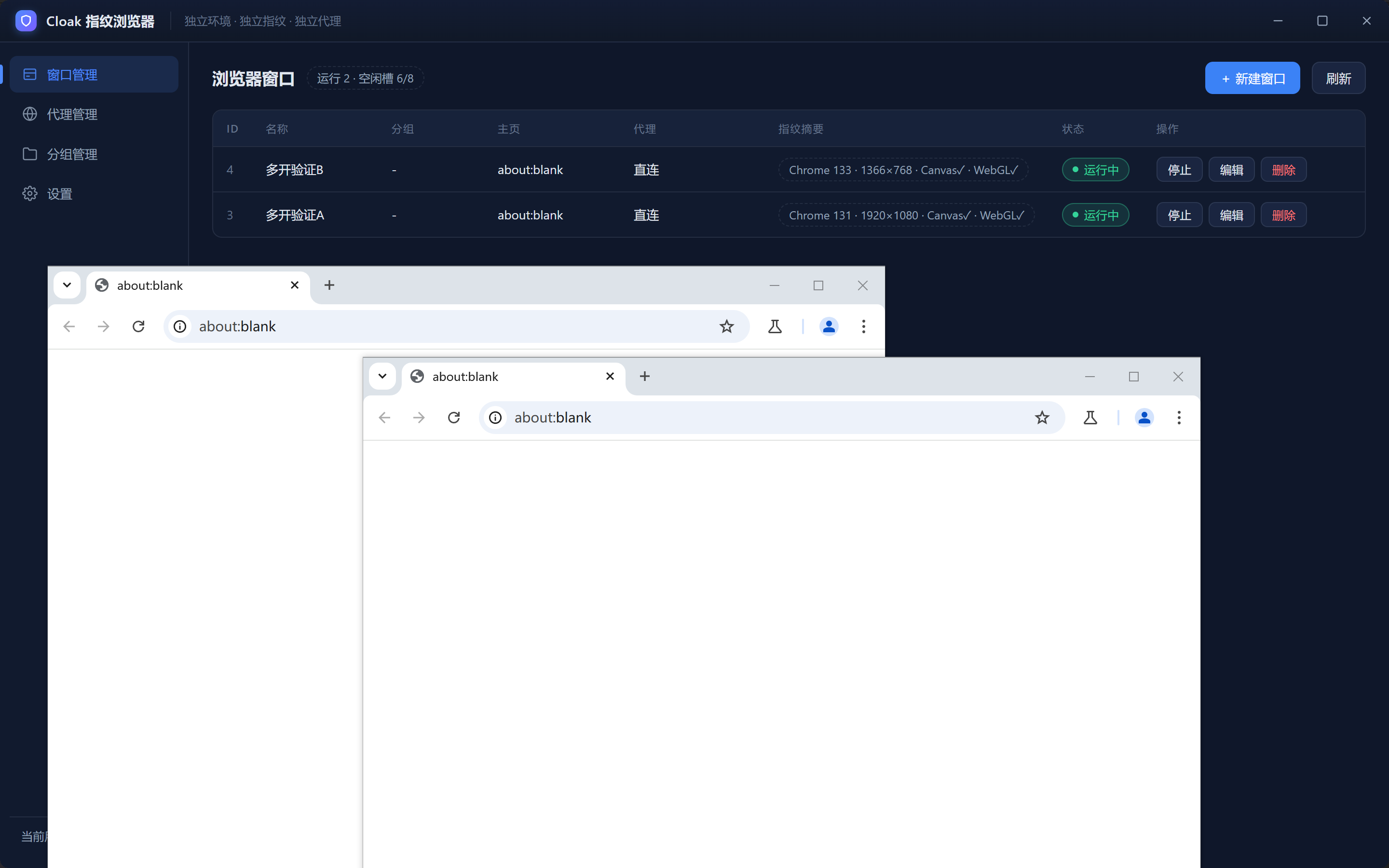
Task: Open tab search dropdown in front Chrome window
Action: coord(382,377)
